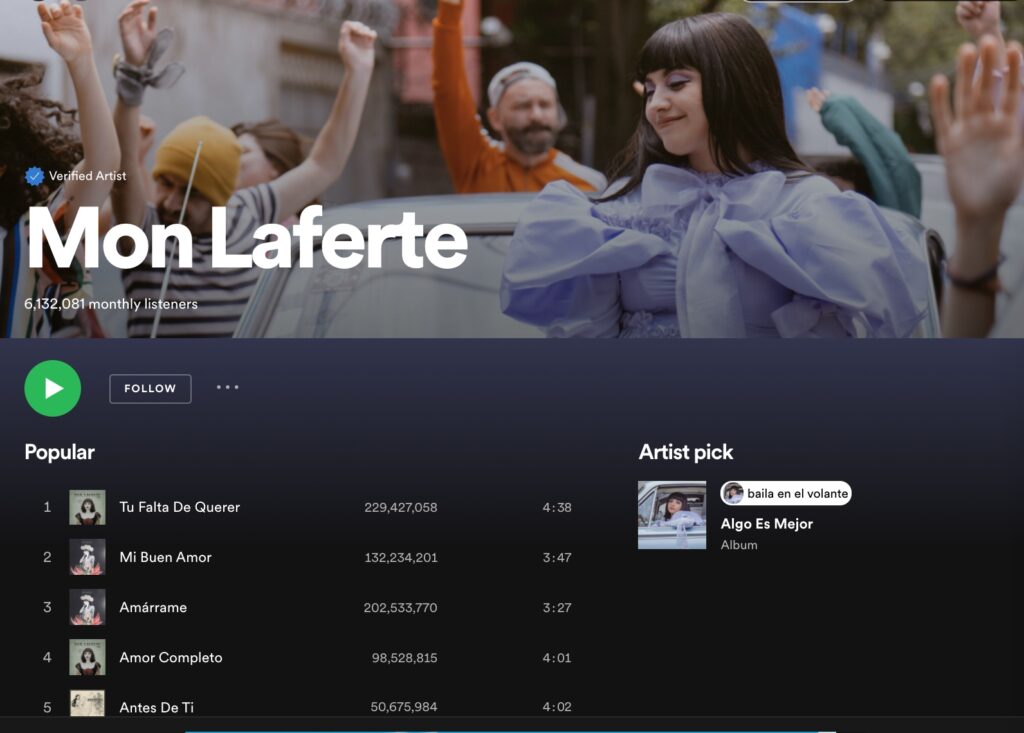Open the Algo Es Mejor album link
1024x733 pixels.
coord(767,524)
